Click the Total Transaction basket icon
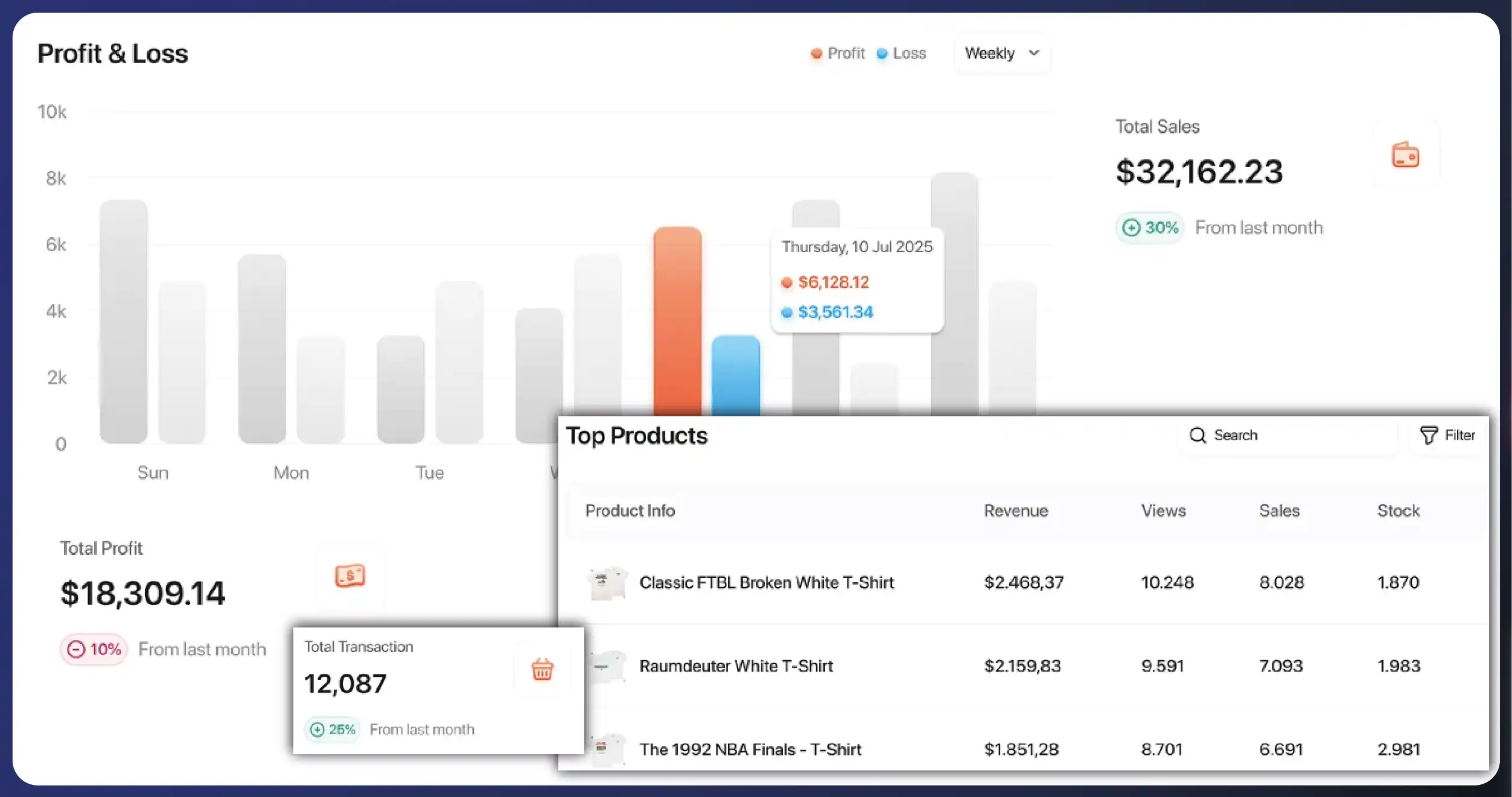1512x797 pixels. point(541,669)
